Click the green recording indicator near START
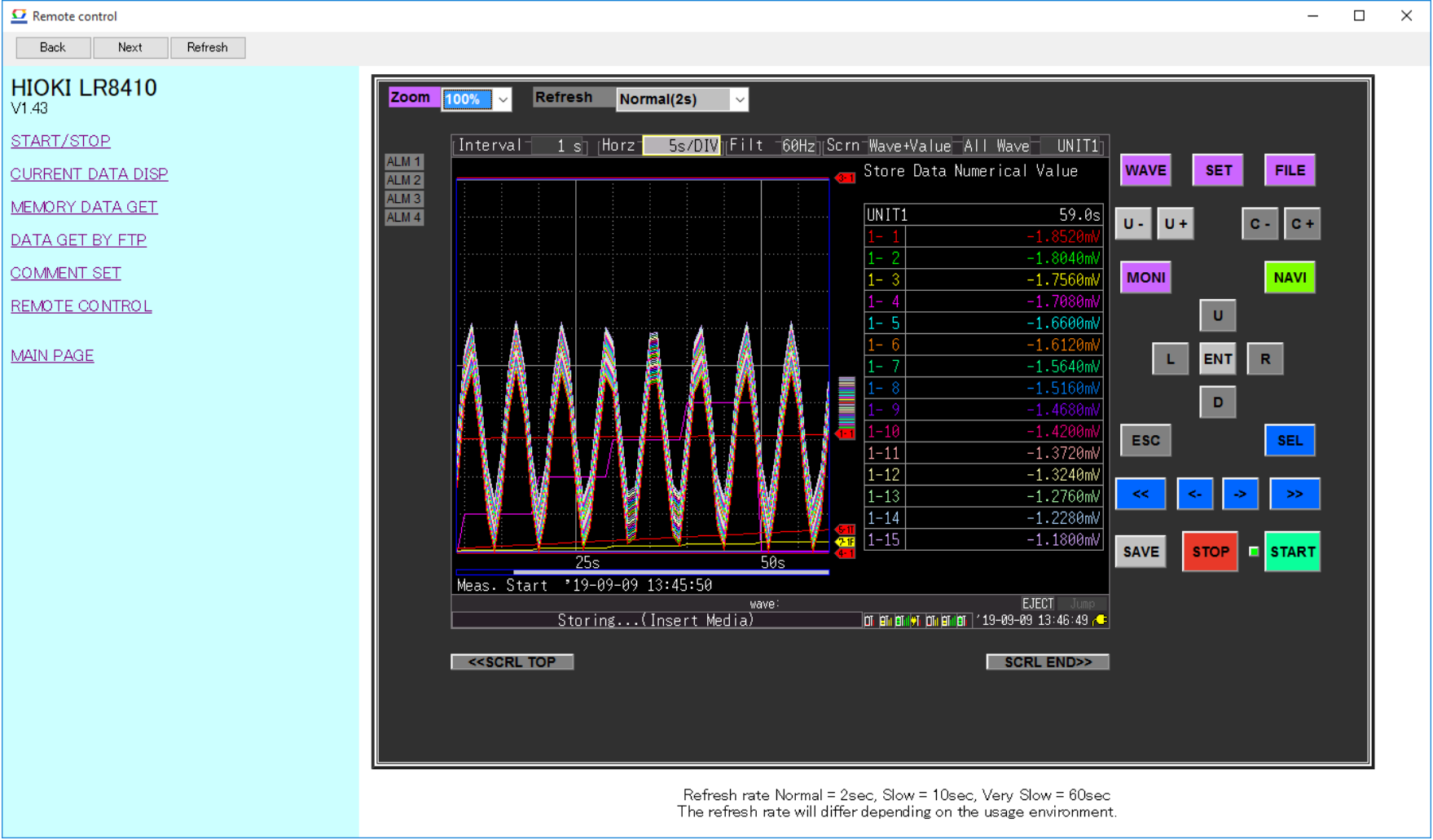The width and height of the screenshot is (1433, 840). [x=1254, y=552]
